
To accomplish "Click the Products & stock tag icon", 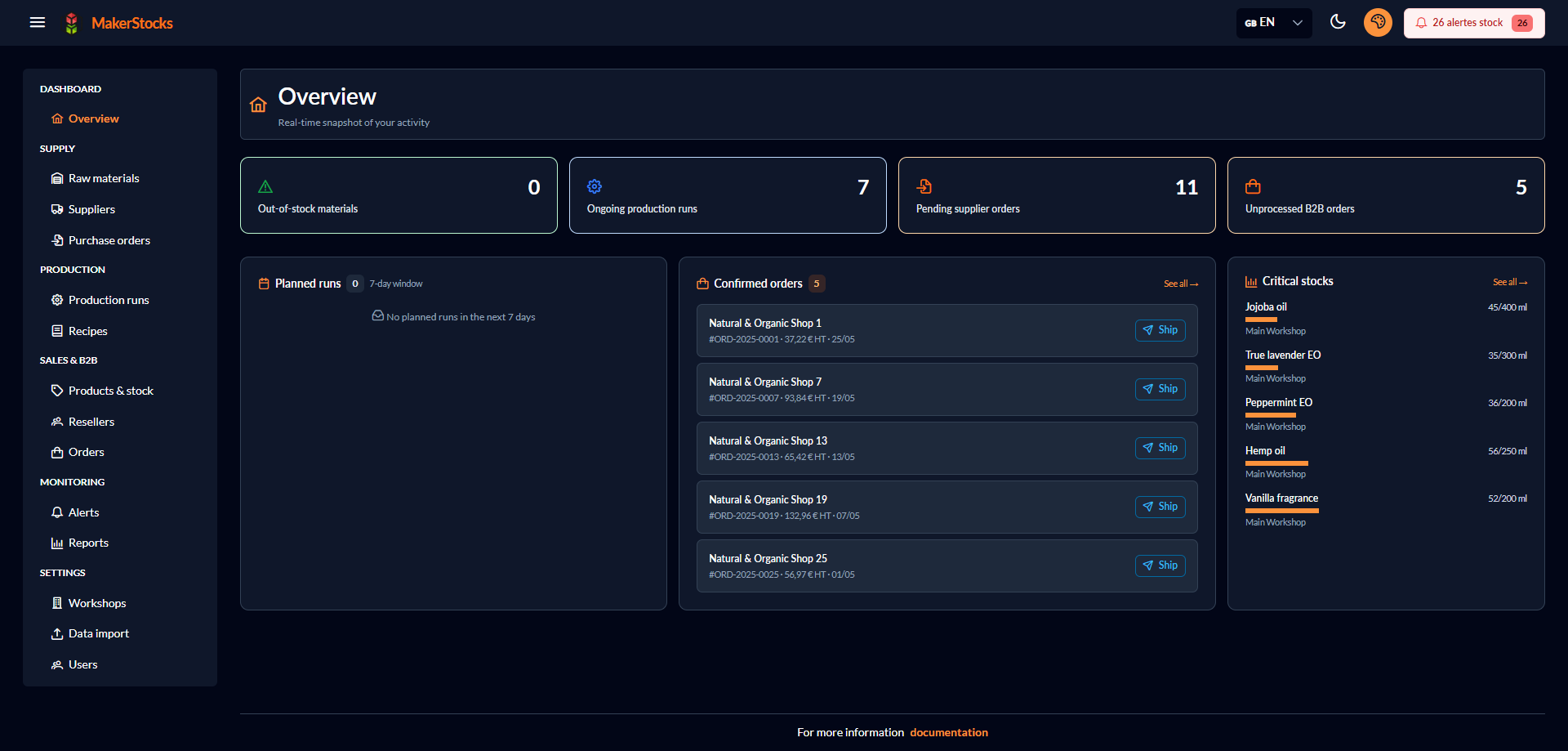I will click(57, 391).
